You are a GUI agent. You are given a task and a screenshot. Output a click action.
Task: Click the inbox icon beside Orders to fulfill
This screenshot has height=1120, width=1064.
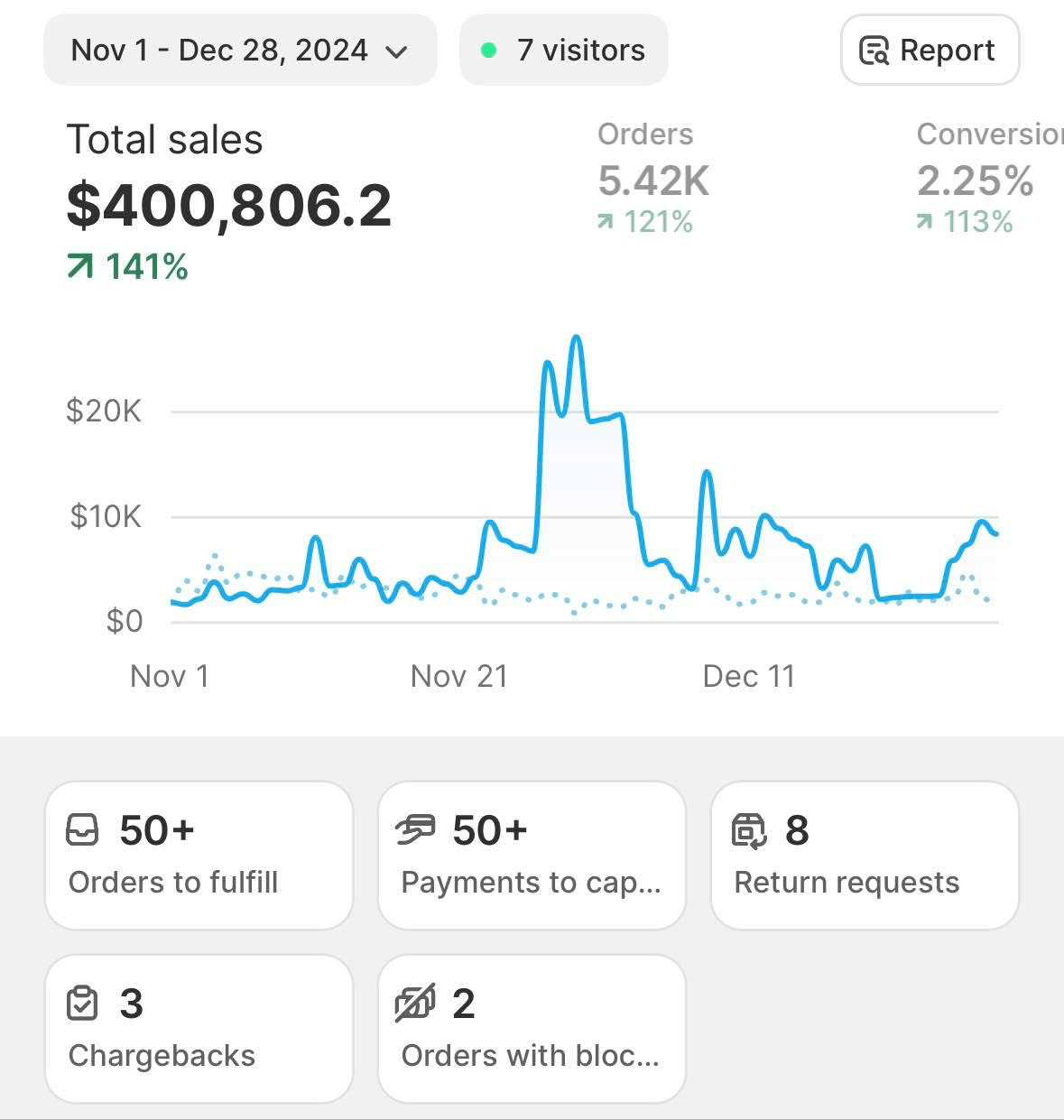click(82, 830)
